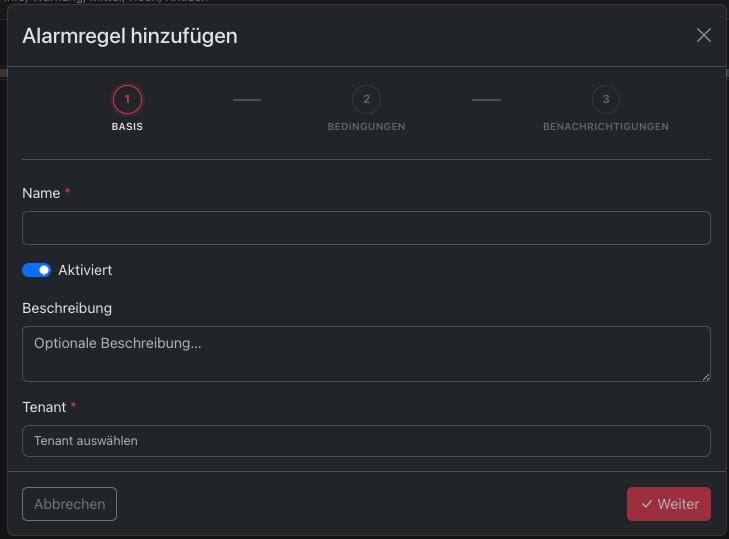This screenshot has height=539, width=729.
Task: Click the Tenant field label
Action: (44, 407)
